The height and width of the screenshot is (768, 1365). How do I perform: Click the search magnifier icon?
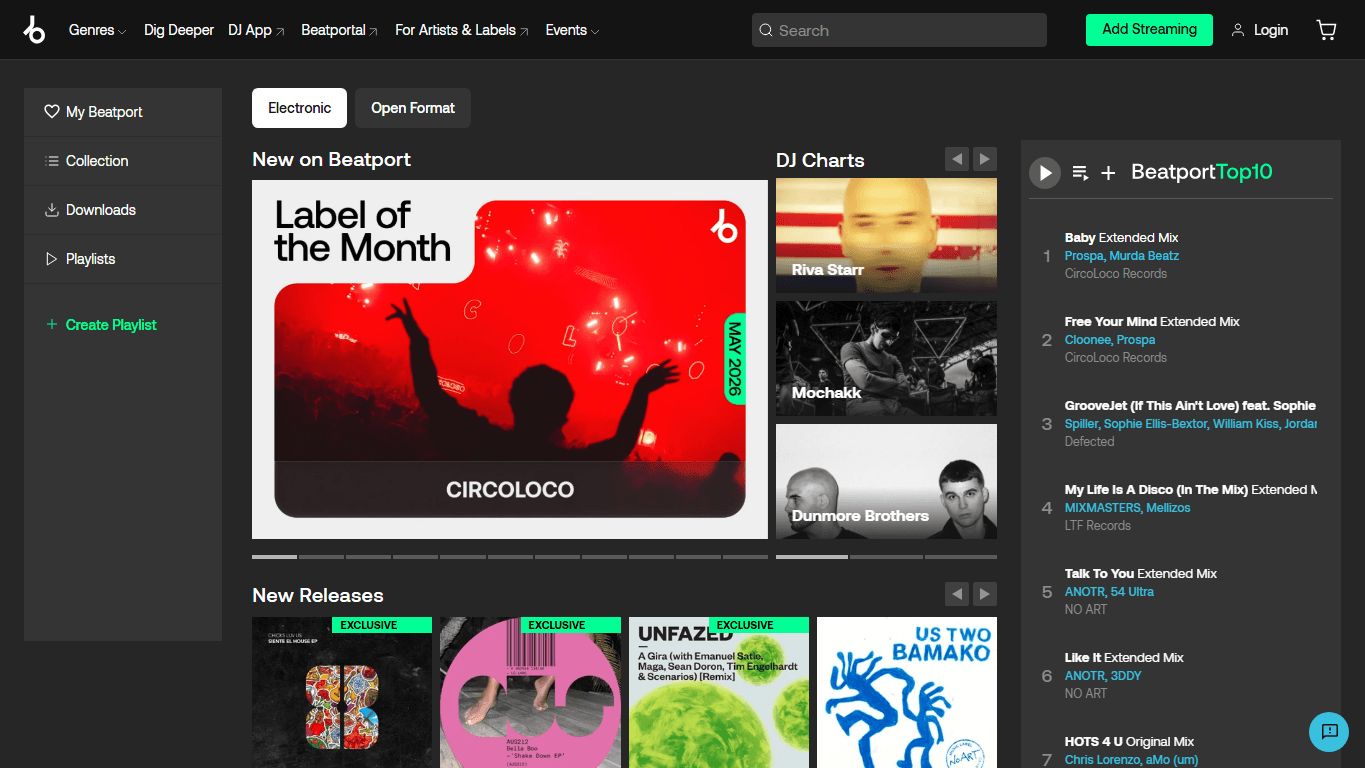coord(766,30)
